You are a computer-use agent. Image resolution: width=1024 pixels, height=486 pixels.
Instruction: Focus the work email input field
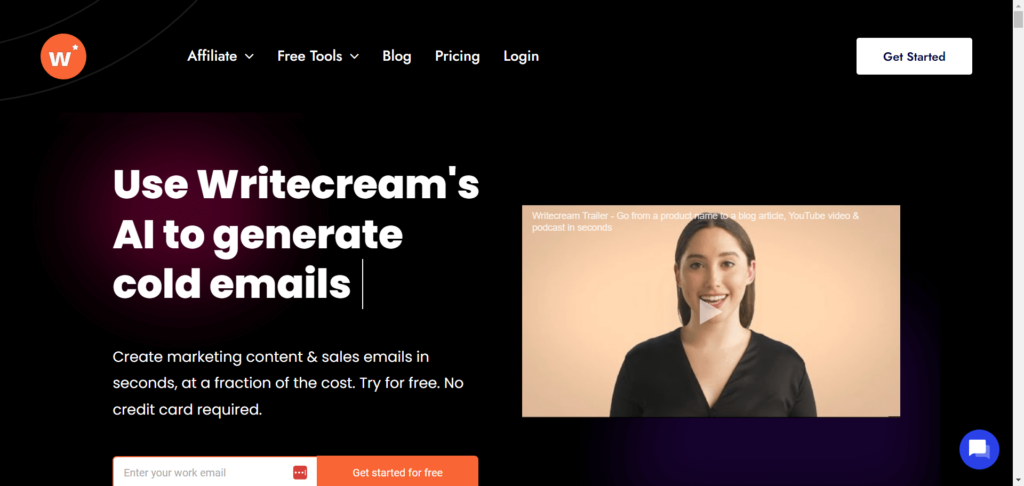click(205, 472)
